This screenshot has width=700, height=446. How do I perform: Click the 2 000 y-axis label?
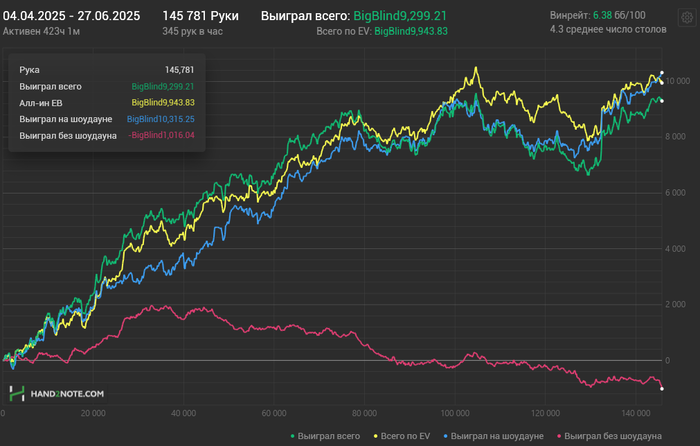675,304
